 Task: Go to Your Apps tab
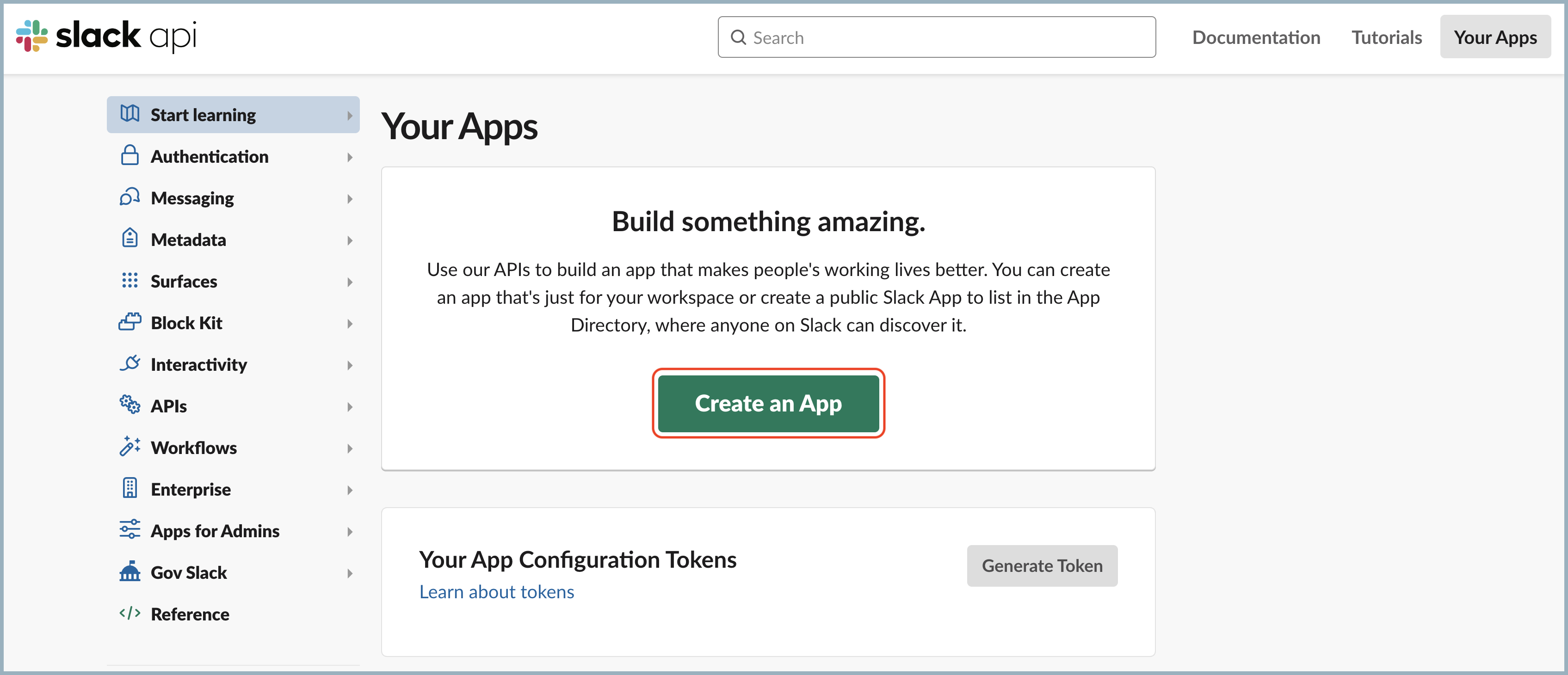(1494, 38)
